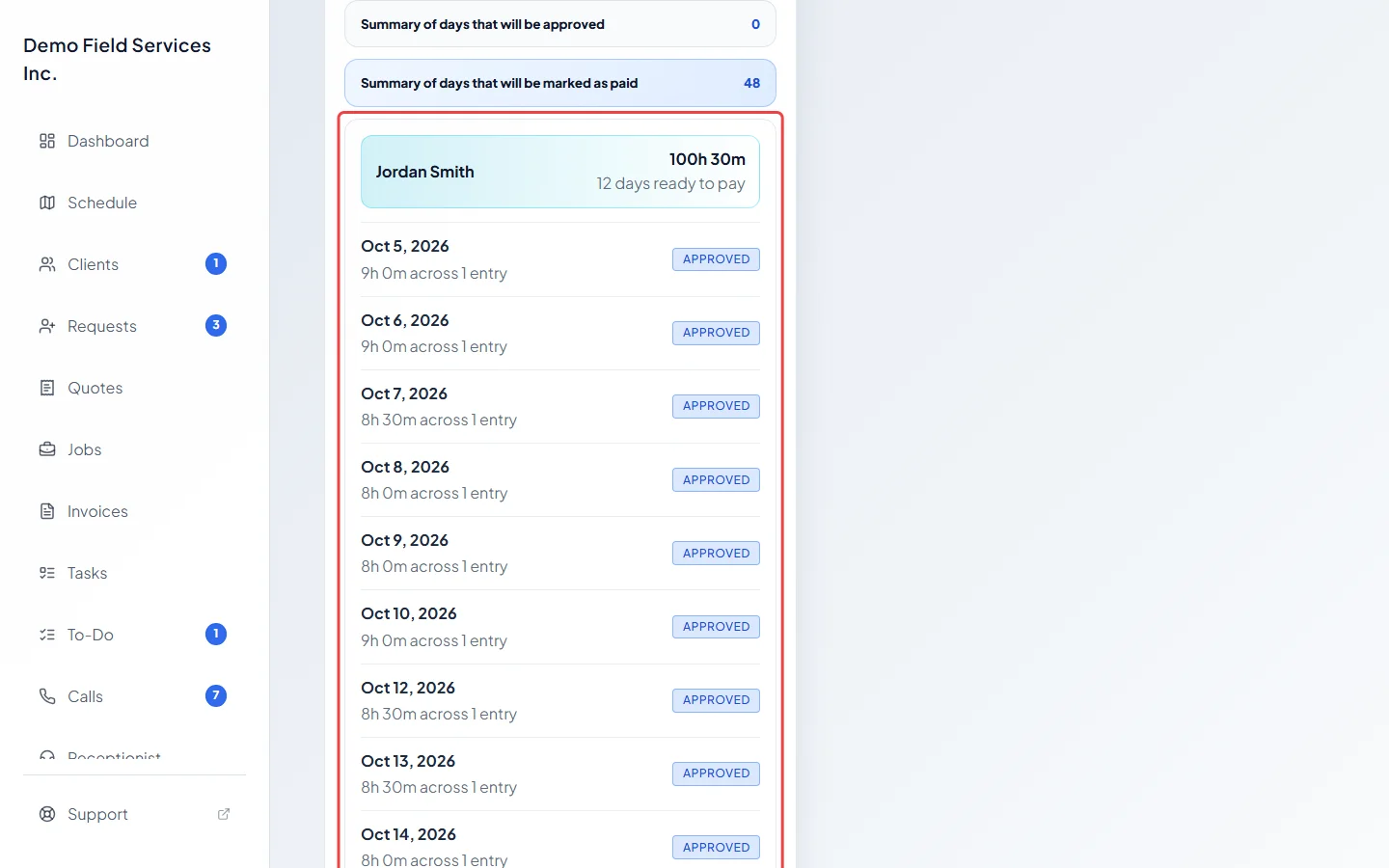
Task: Open the Support link
Action: click(135, 814)
